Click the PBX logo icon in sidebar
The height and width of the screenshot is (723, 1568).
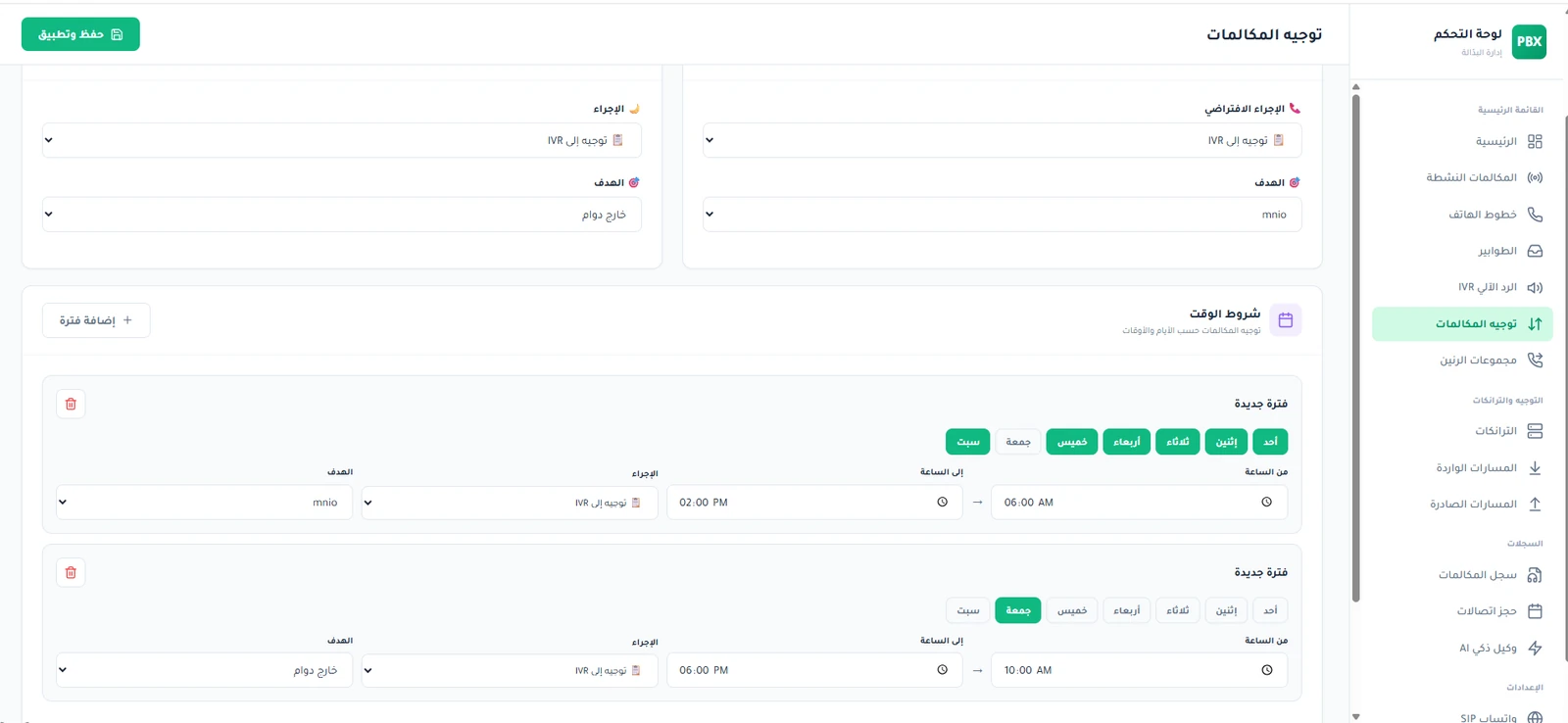pos(1529,41)
